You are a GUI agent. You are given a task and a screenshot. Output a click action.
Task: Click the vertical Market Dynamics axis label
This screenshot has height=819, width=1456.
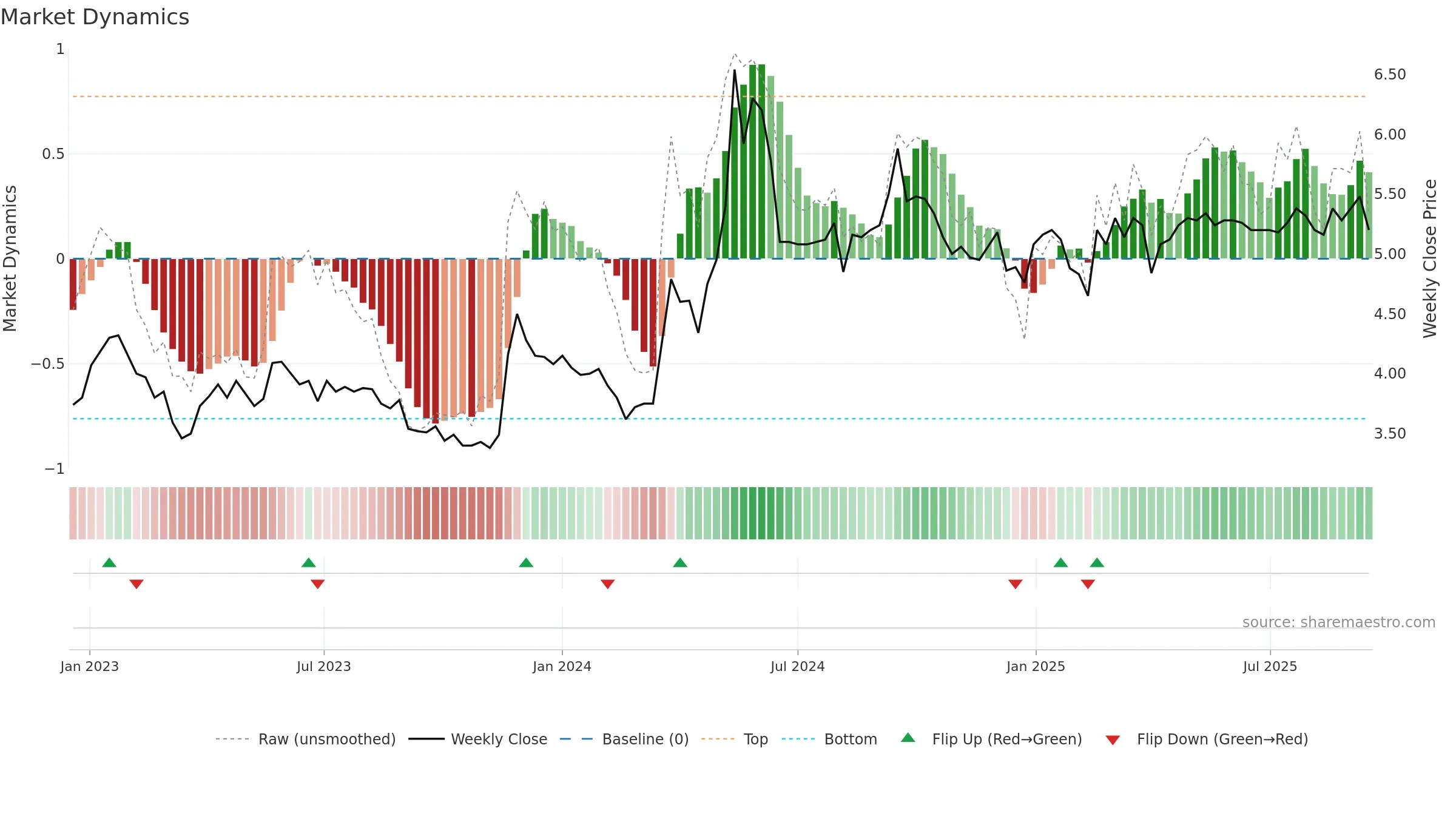(10, 258)
